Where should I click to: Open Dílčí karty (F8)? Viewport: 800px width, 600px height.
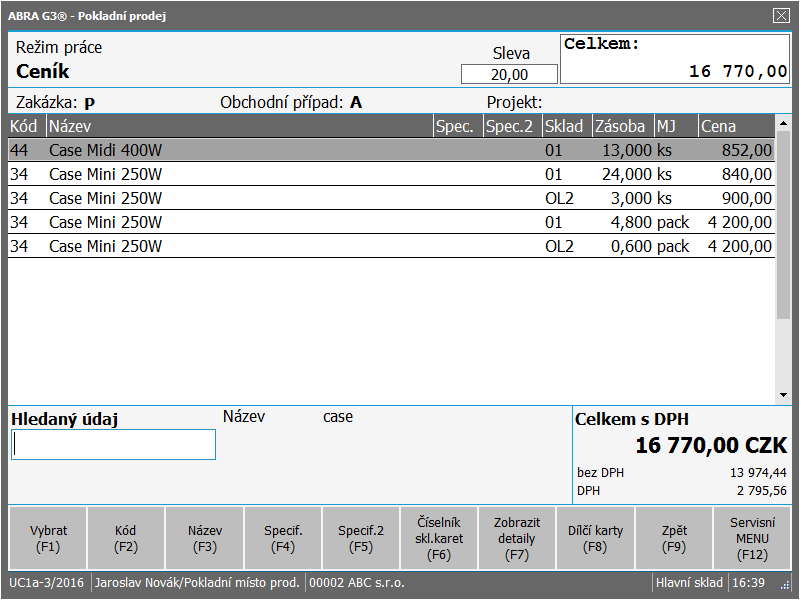[x=595, y=538]
